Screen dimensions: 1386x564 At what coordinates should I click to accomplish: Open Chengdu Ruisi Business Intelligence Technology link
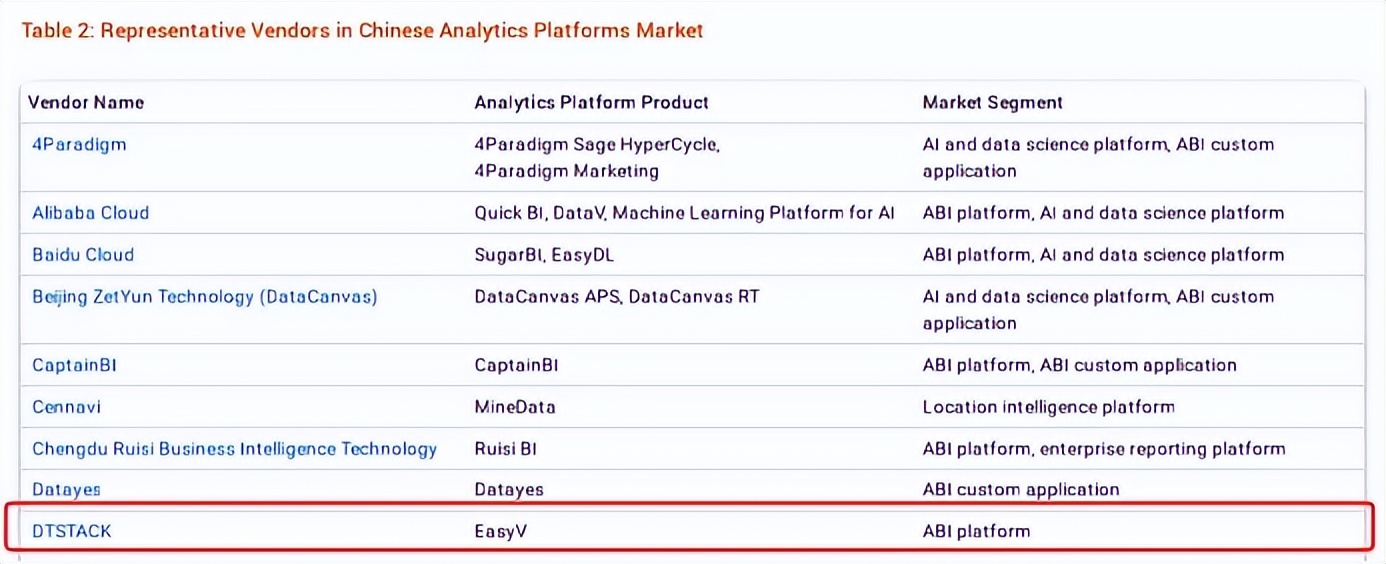pos(235,449)
